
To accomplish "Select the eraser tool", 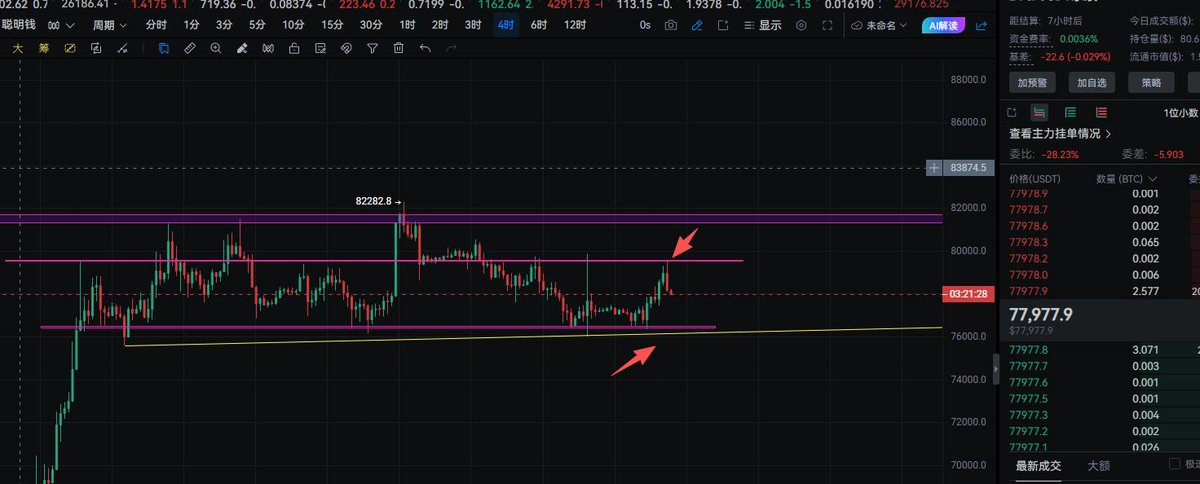I will pos(242,47).
